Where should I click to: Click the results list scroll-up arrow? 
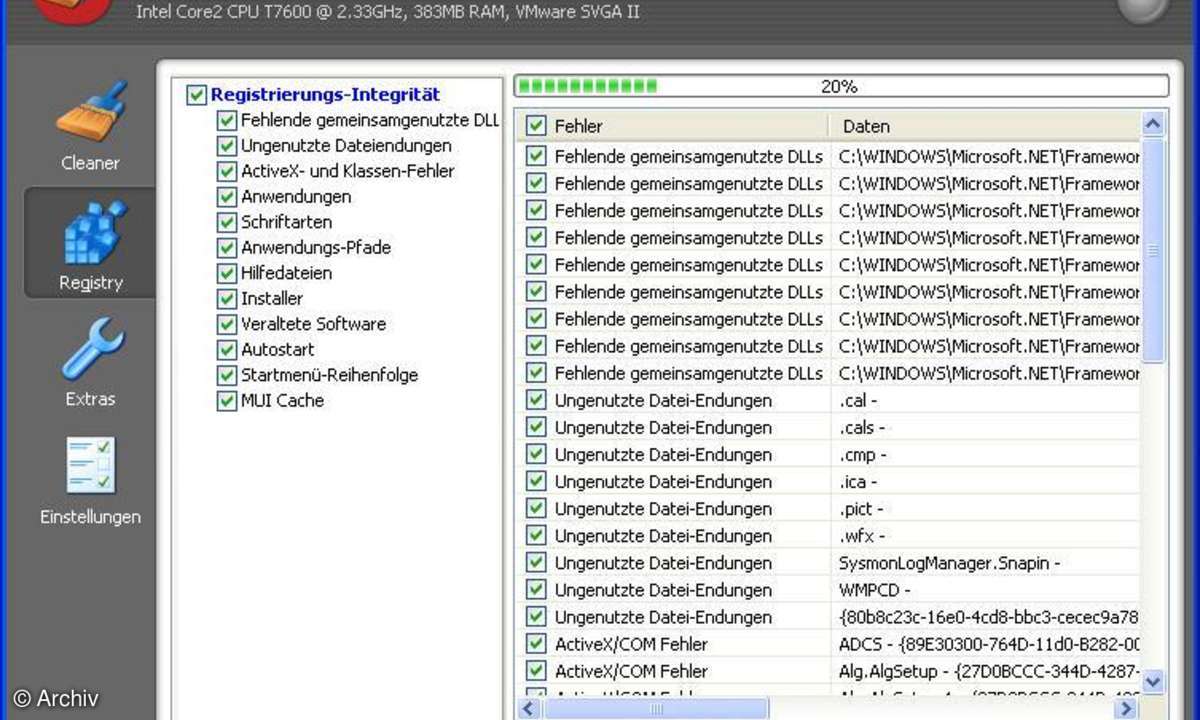[1153, 125]
